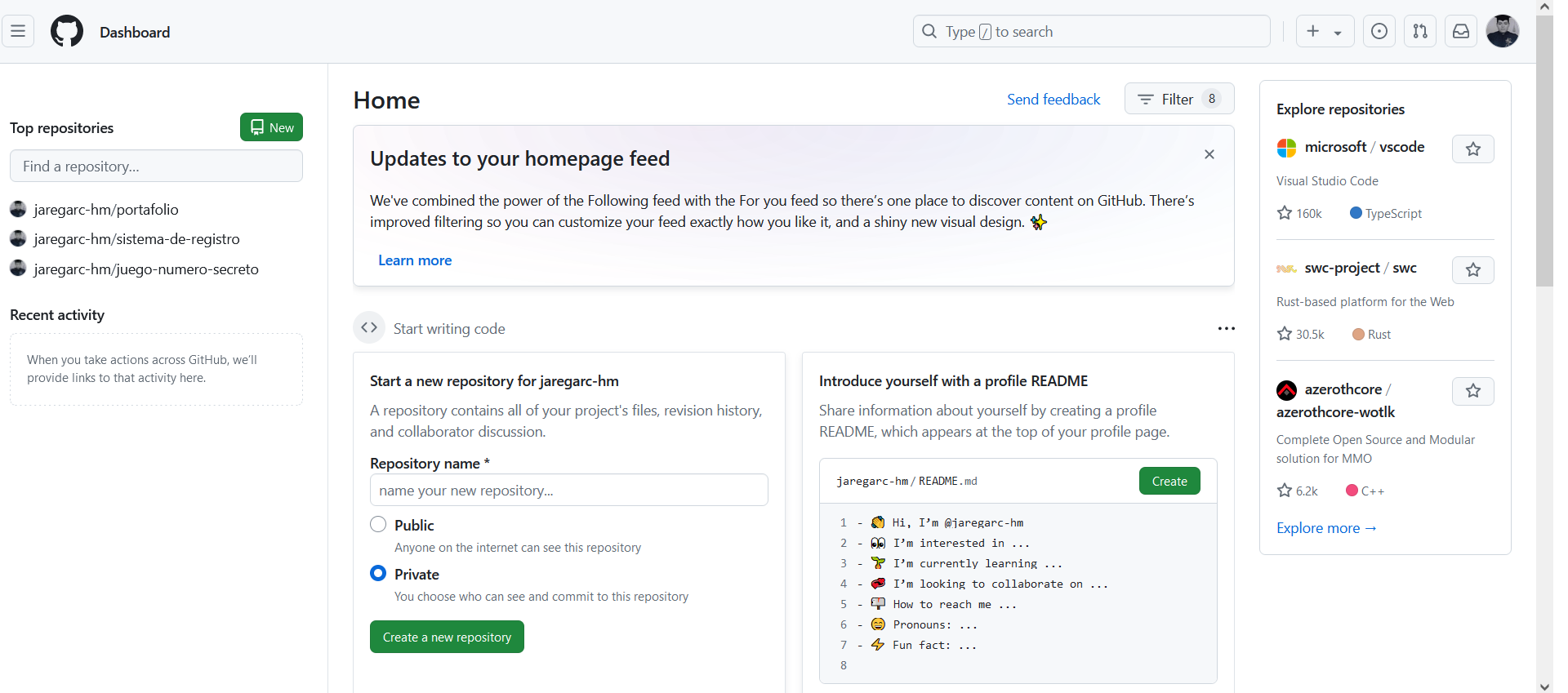Focus the Find a repository field
This screenshot has height=693, width=1568.
(156, 166)
